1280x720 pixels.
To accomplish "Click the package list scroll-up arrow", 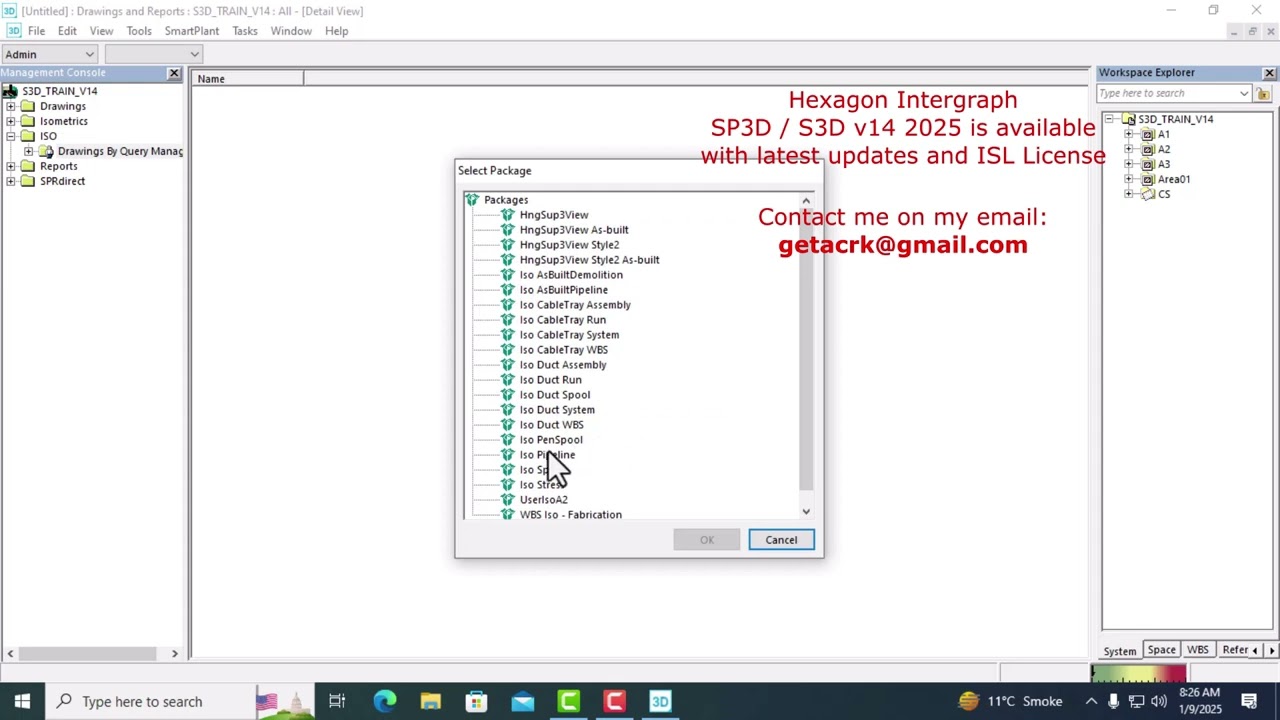I will [x=806, y=201].
